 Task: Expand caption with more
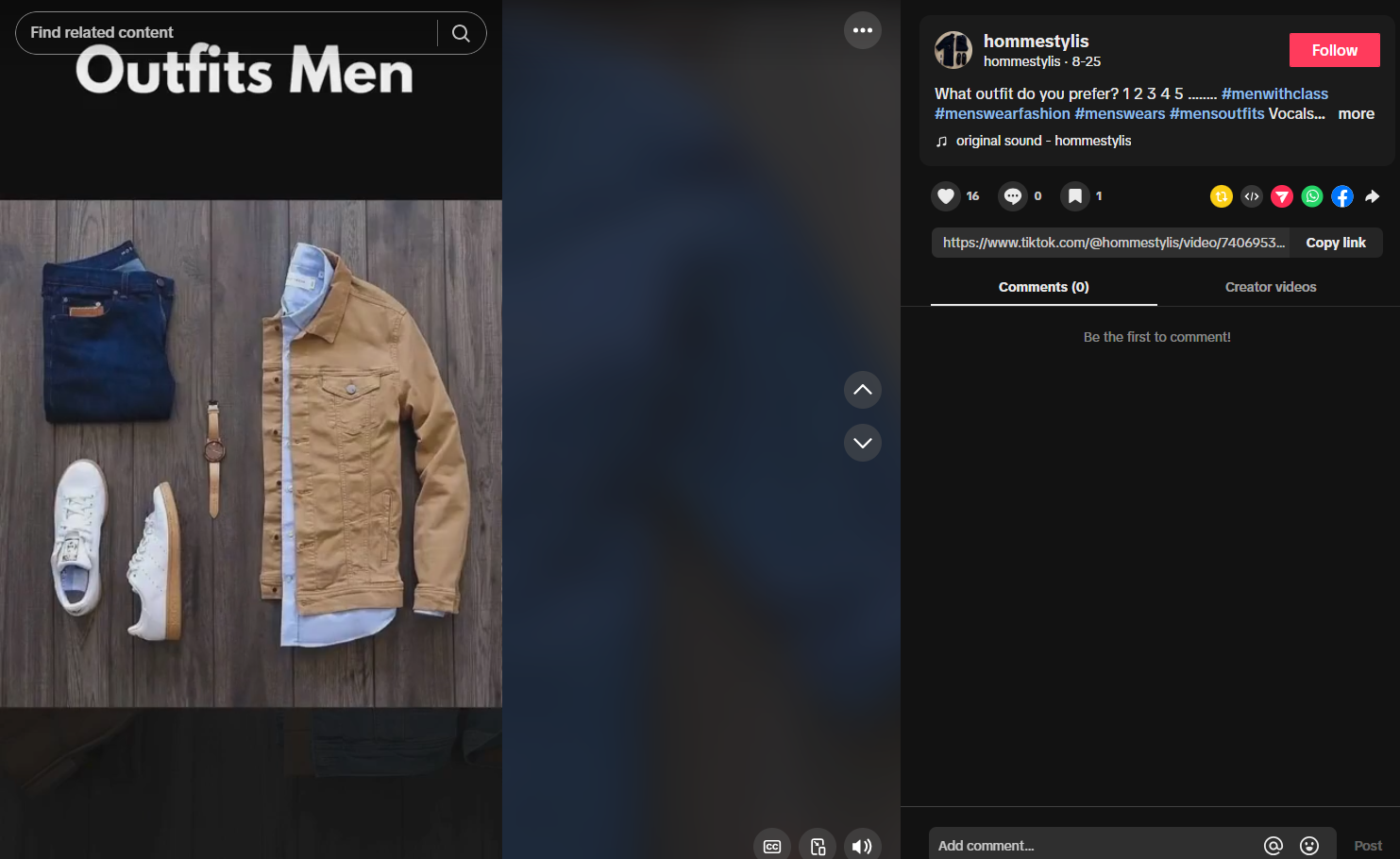point(1357,113)
